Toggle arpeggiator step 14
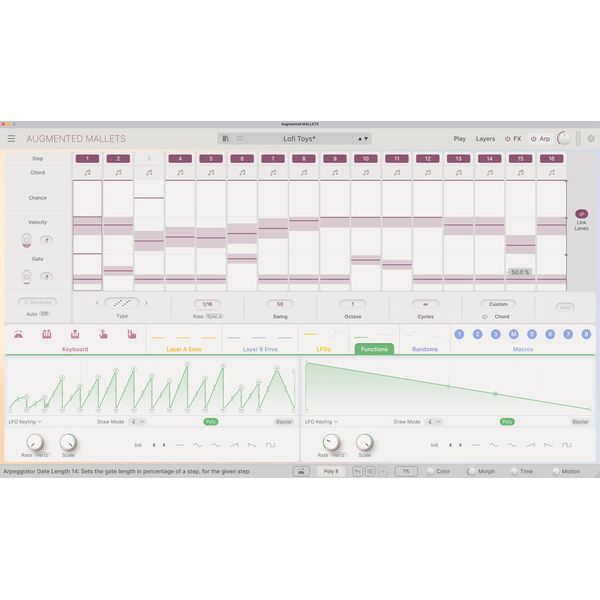 tap(489, 158)
